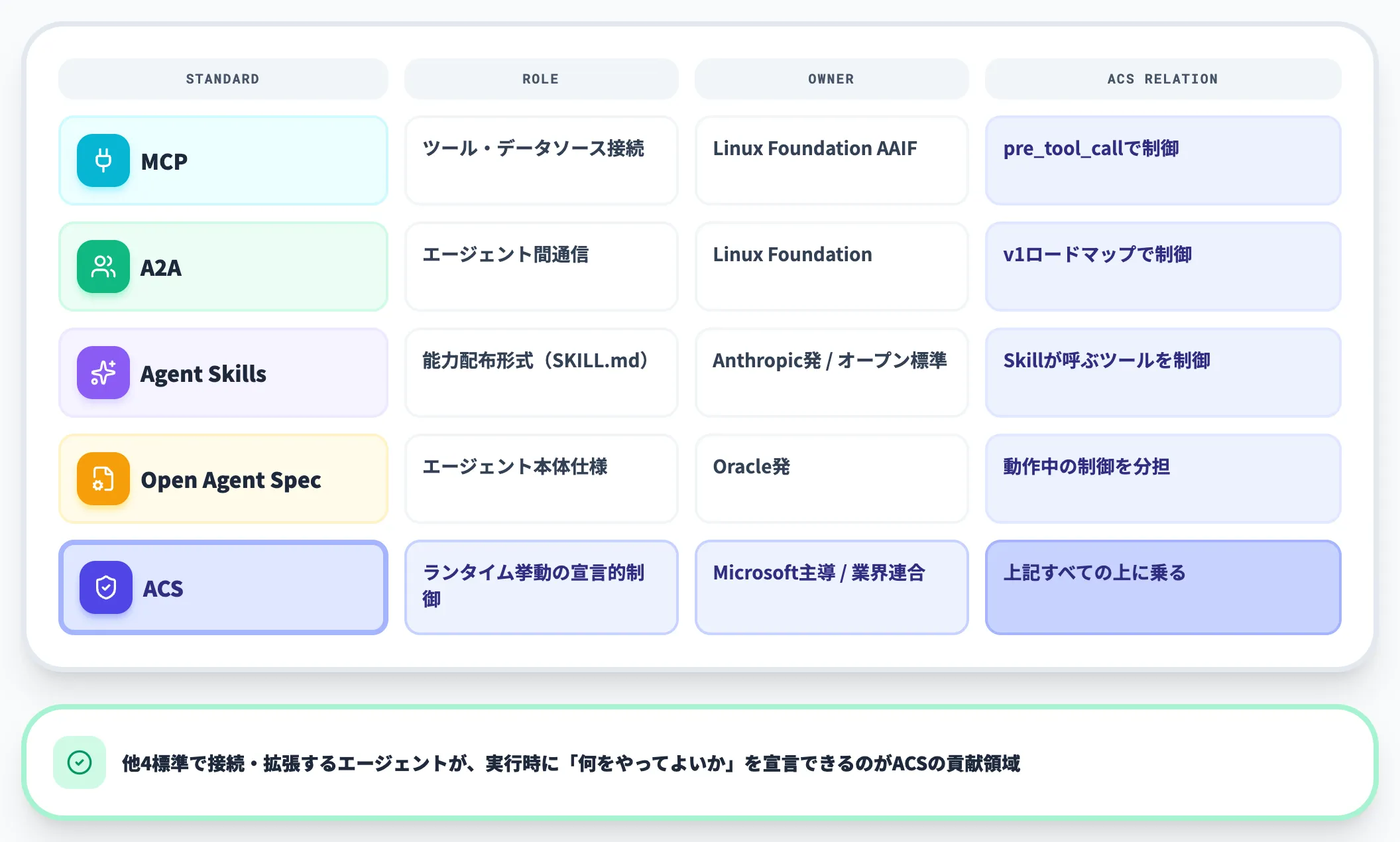Click the summary text about ACSの貢献領域
1400x842 pixels.
click(571, 763)
